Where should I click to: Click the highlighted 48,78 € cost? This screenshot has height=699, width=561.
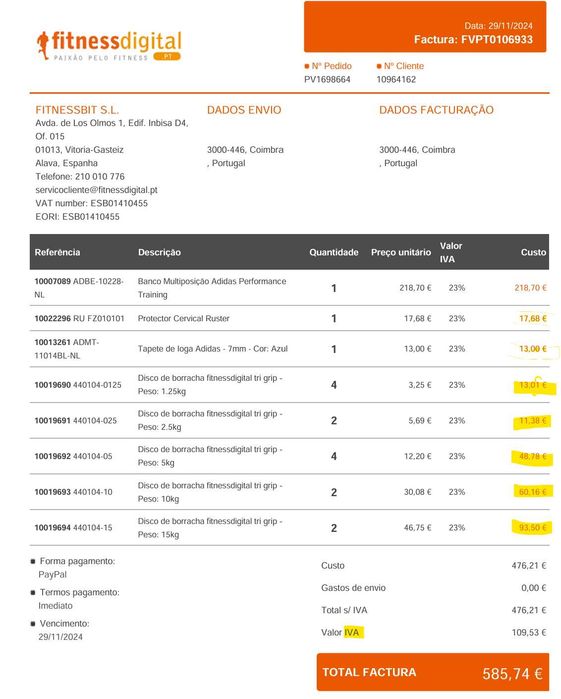[x=533, y=456]
